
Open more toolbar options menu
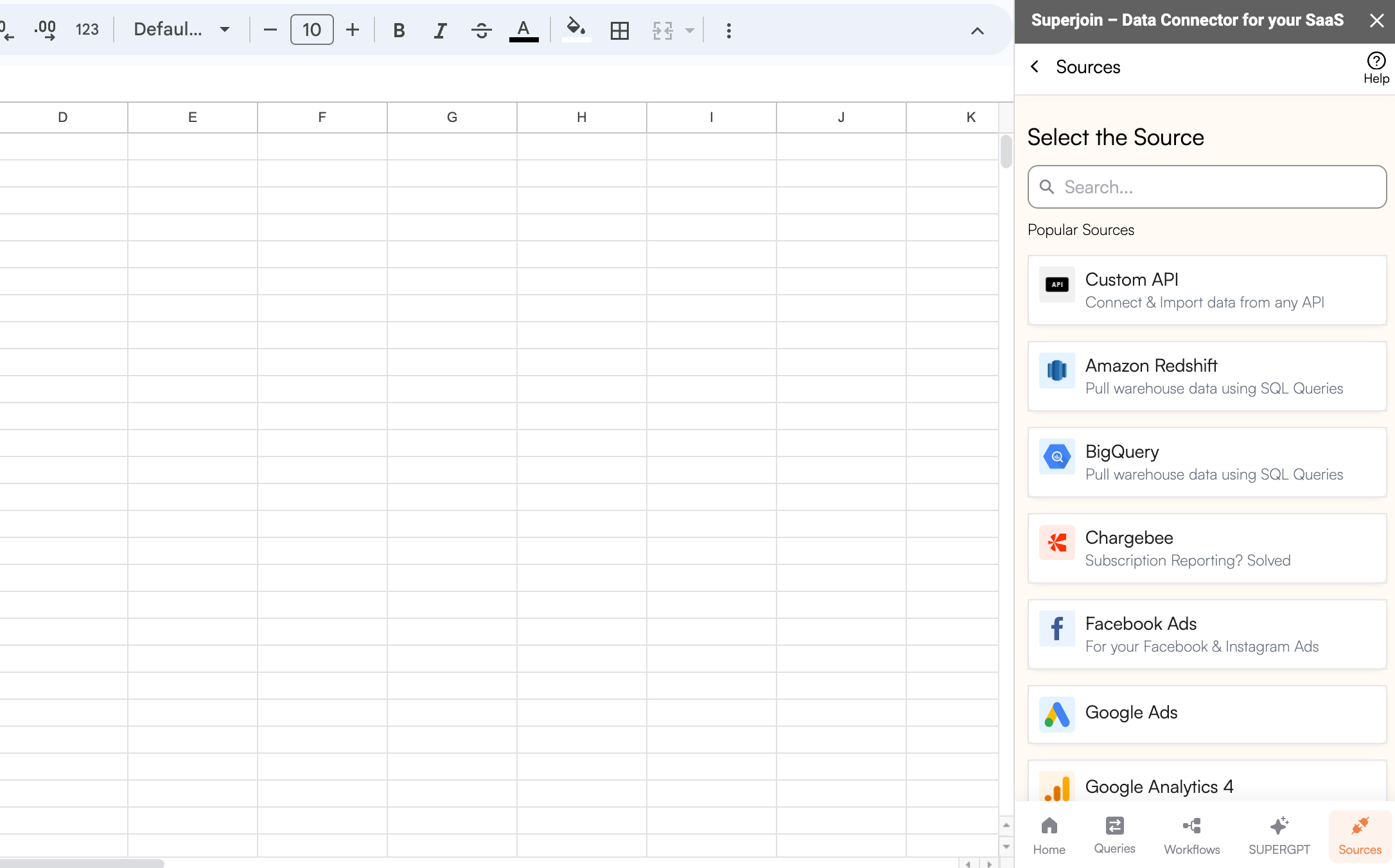(728, 30)
